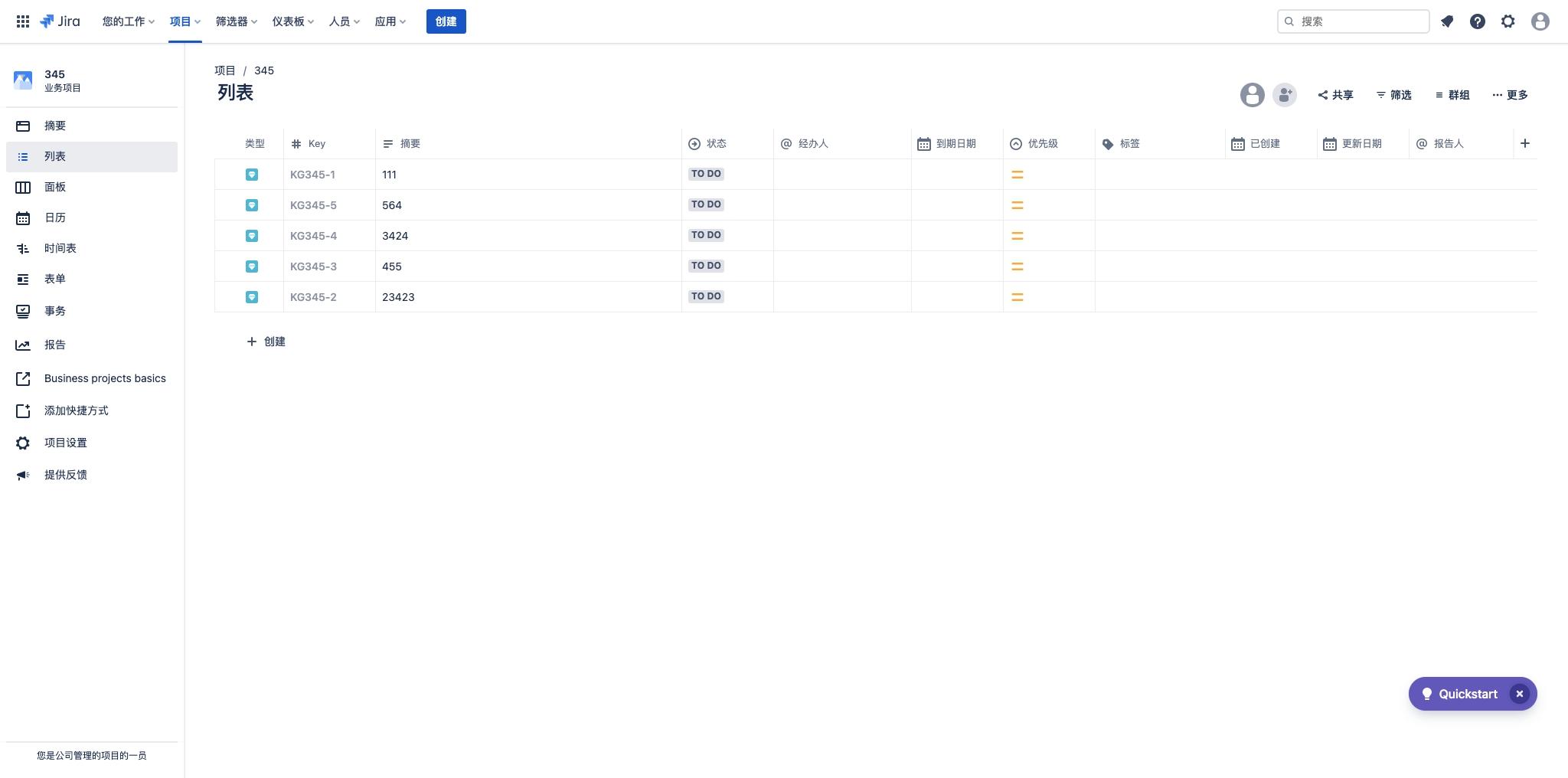Open 表单 forms in sidebar
The height and width of the screenshot is (778, 1568).
pyautogui.click(x=92, y=279)
